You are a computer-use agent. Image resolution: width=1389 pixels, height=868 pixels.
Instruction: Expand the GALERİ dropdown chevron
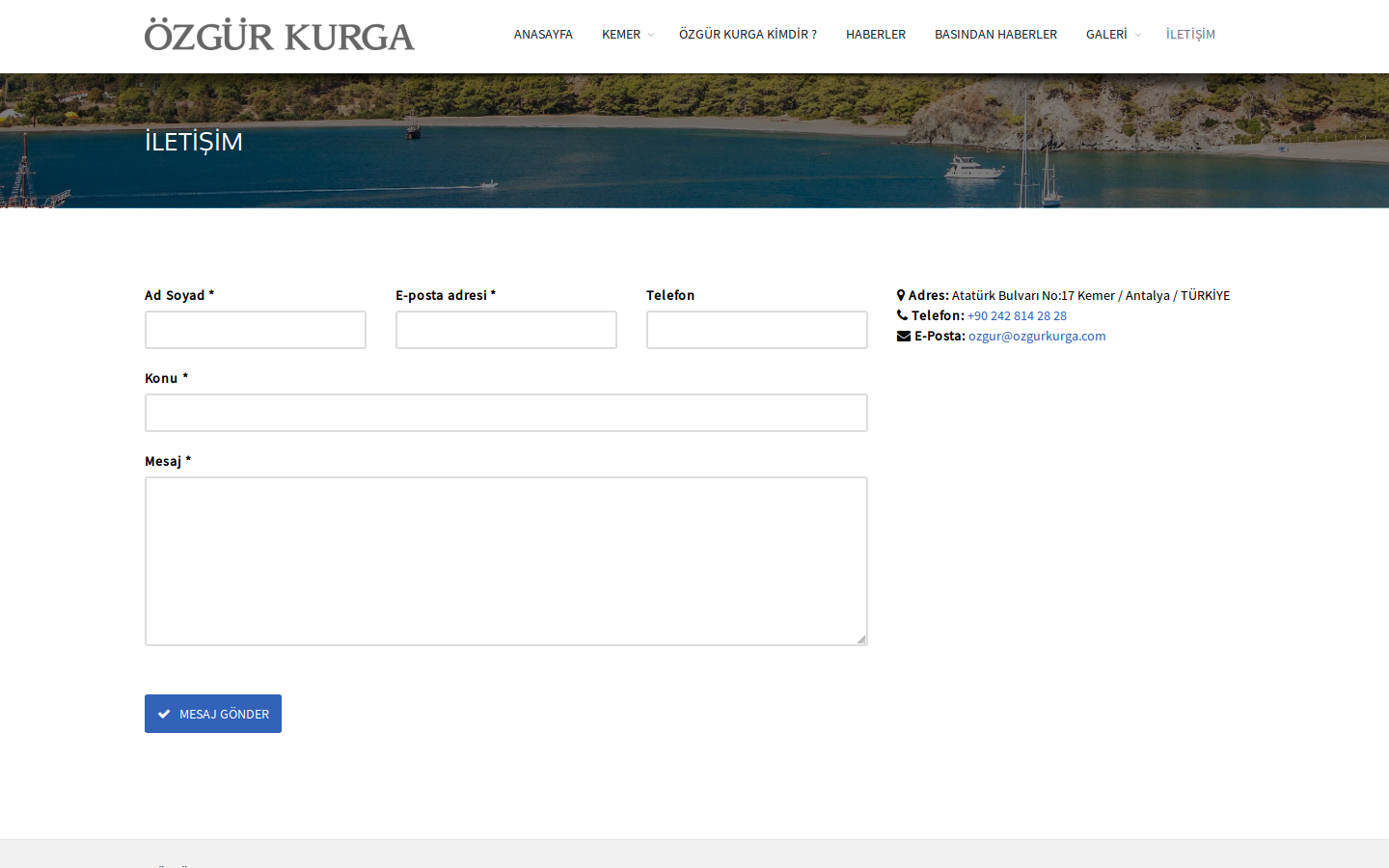pos(1138,35)
